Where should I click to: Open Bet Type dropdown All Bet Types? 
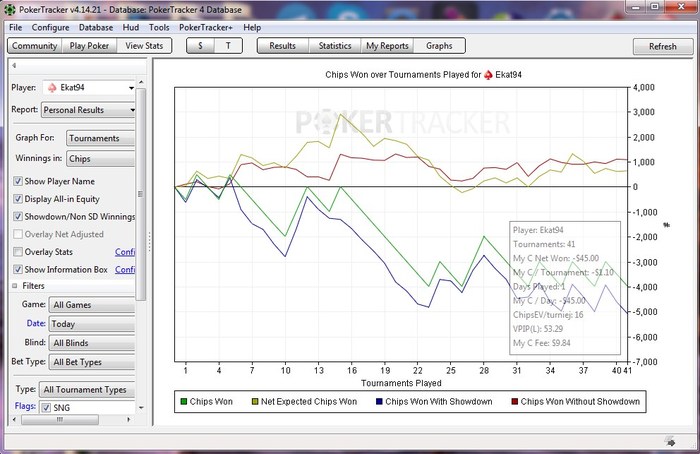pyautogui.click(x=92, y=362)
